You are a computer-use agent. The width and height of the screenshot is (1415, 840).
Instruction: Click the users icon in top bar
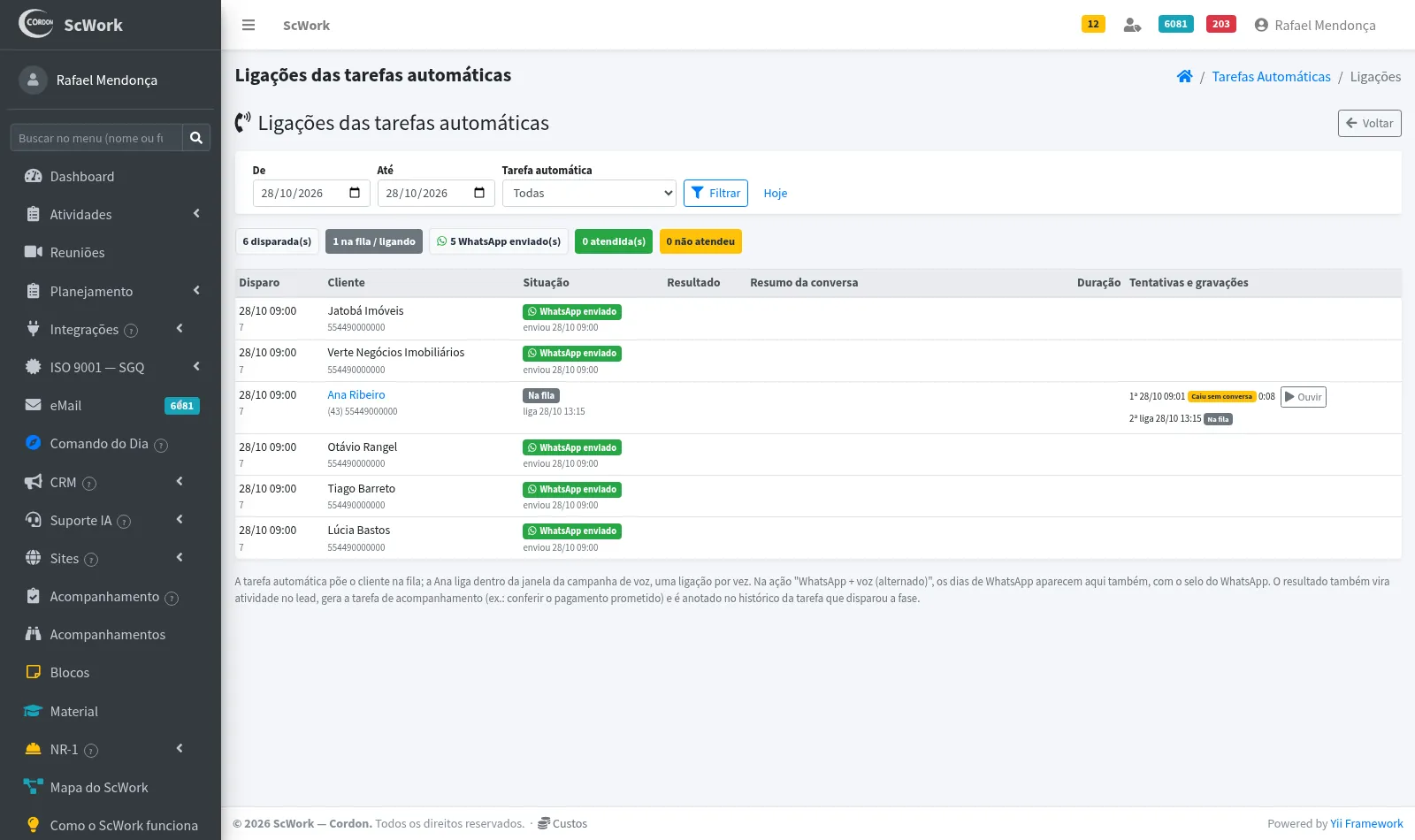tap(1132, 25)
